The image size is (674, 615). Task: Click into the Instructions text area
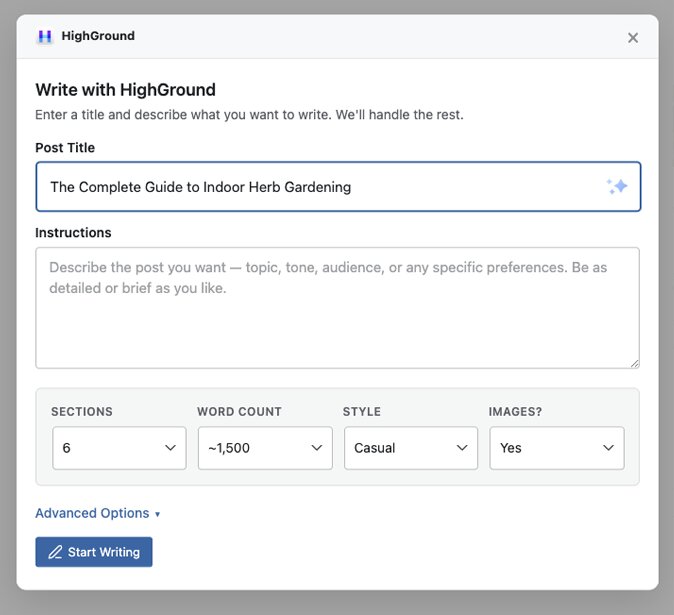coord(337,308)
